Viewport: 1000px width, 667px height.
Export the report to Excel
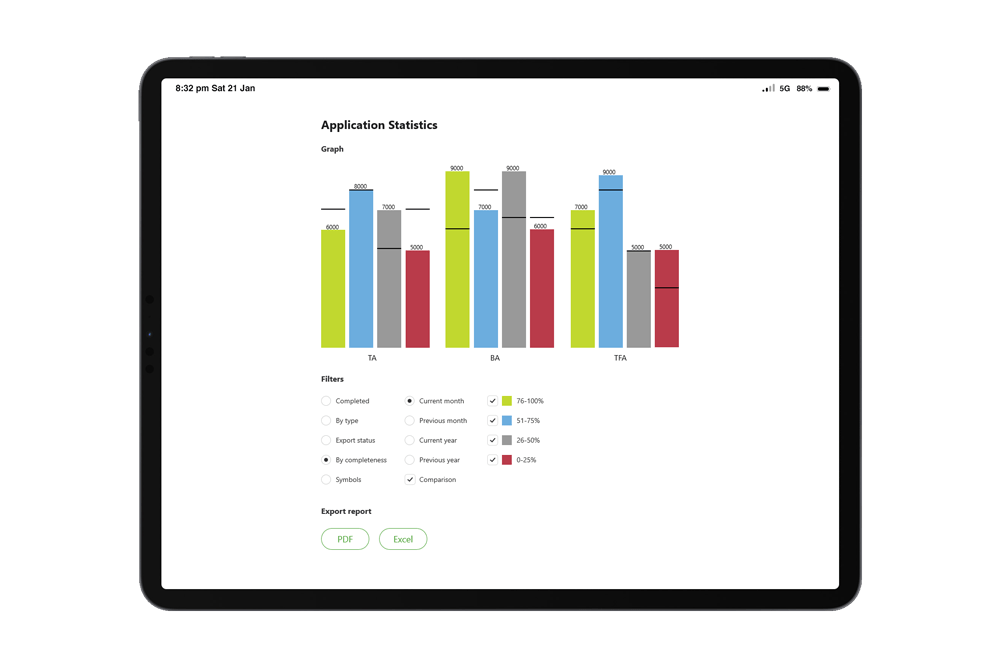(403, 539)
